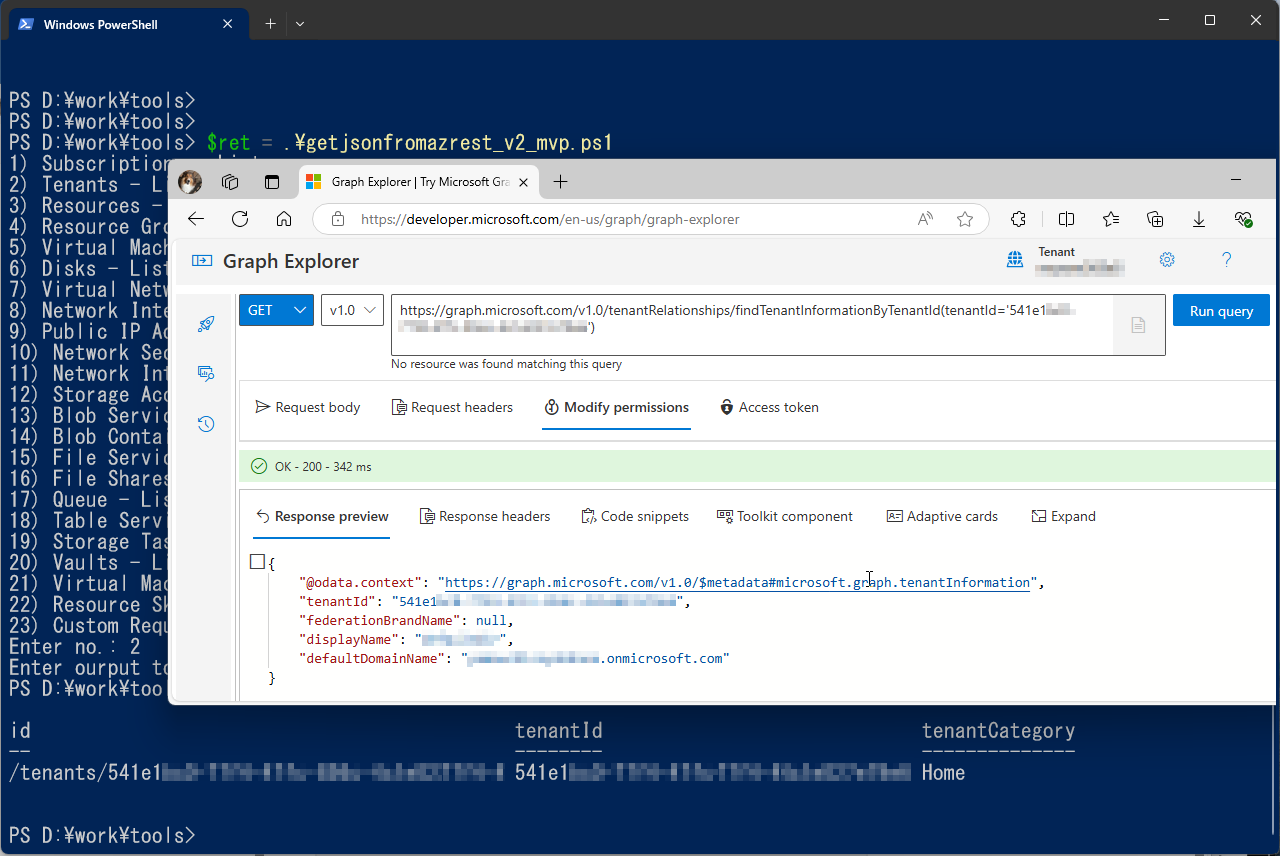
Task: Click the share query icon beside URL box
Action: click(x=1138, y=325)
